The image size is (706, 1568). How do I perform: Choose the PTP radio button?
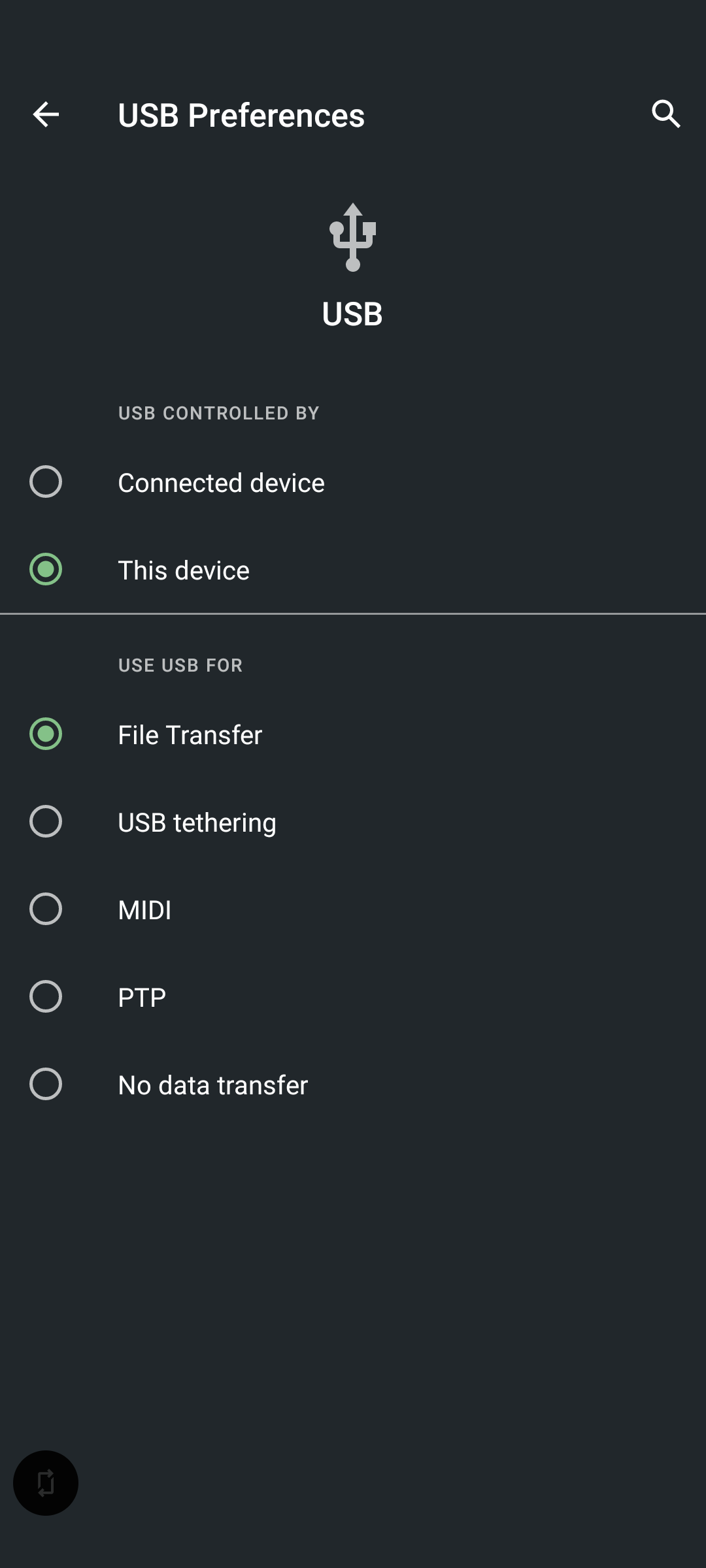46,996
